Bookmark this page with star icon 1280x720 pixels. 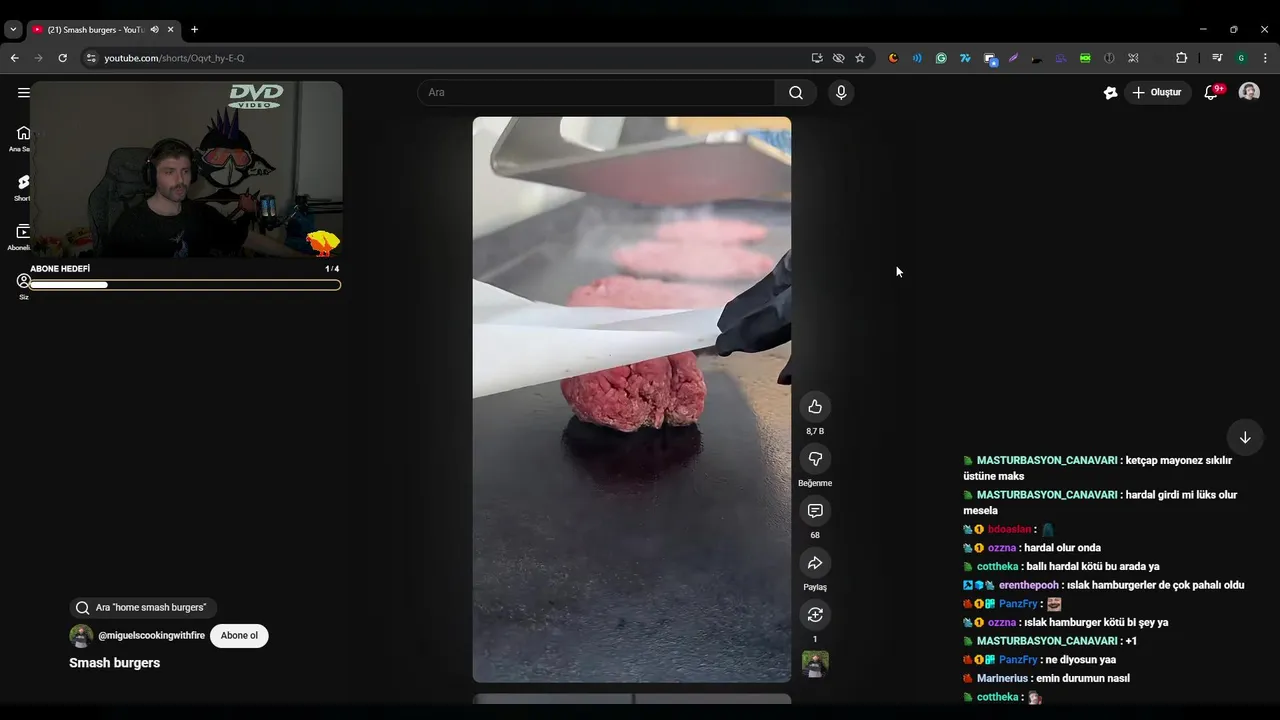[x=860, y=58]
